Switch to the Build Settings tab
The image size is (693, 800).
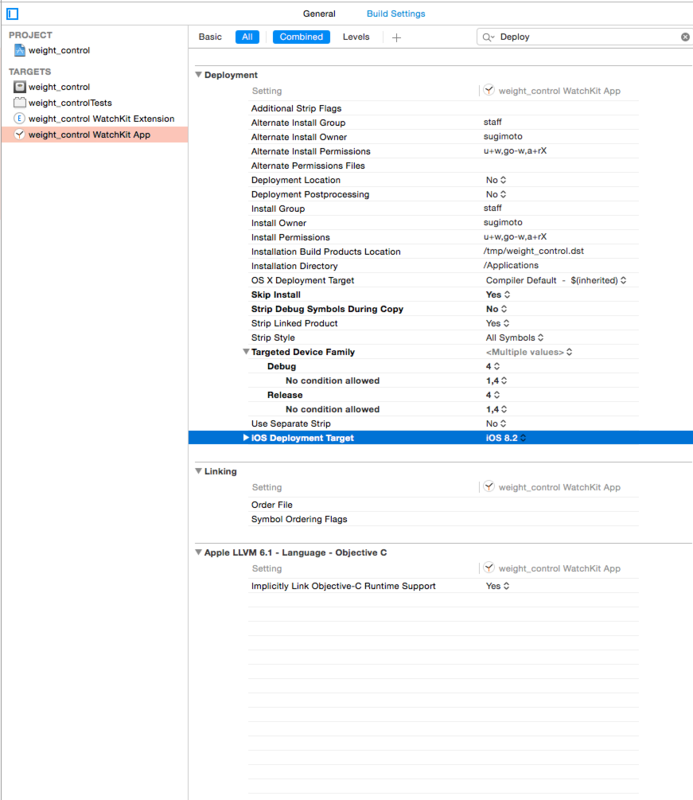[x=395, y=14]
